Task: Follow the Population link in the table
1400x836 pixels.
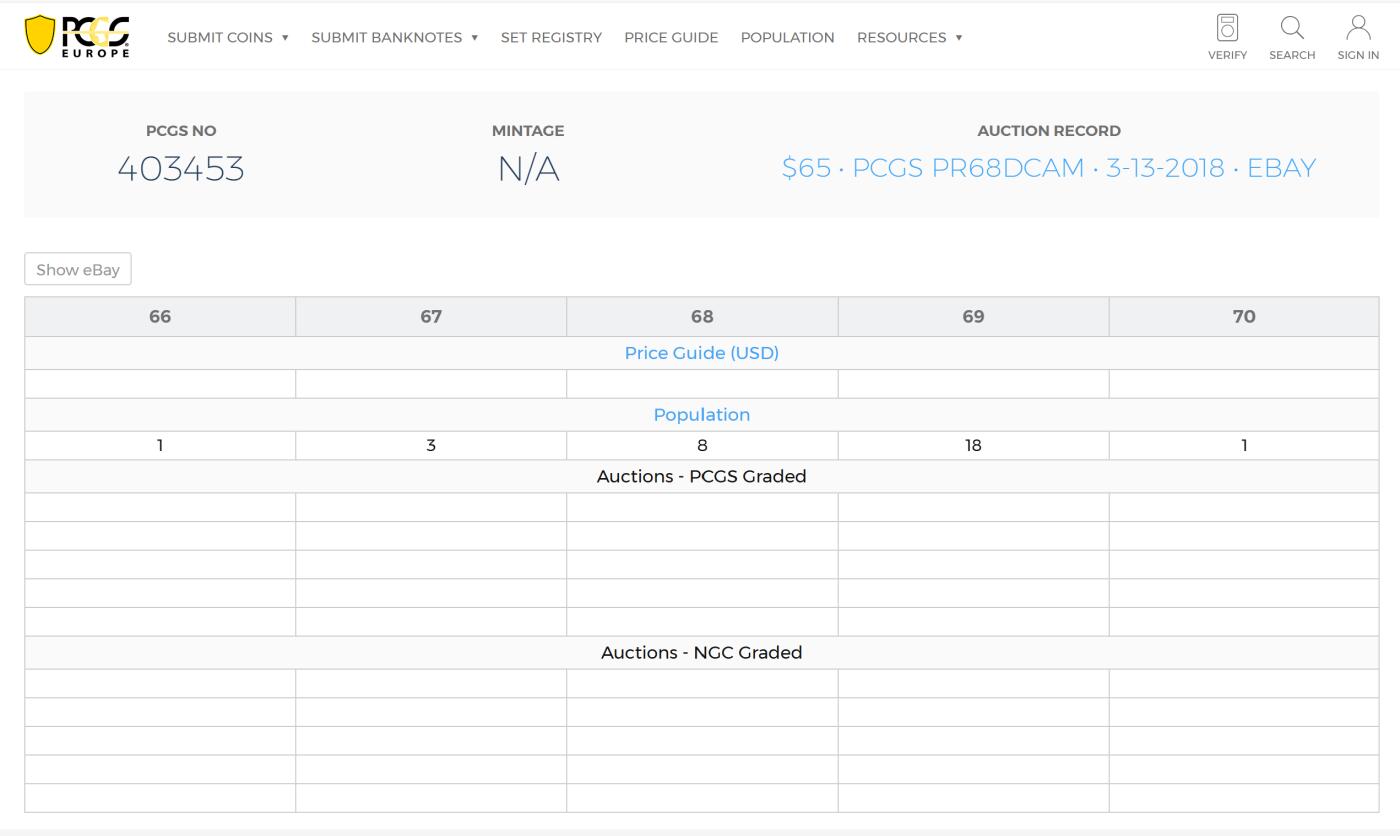Action: click(x=701, y=414)
